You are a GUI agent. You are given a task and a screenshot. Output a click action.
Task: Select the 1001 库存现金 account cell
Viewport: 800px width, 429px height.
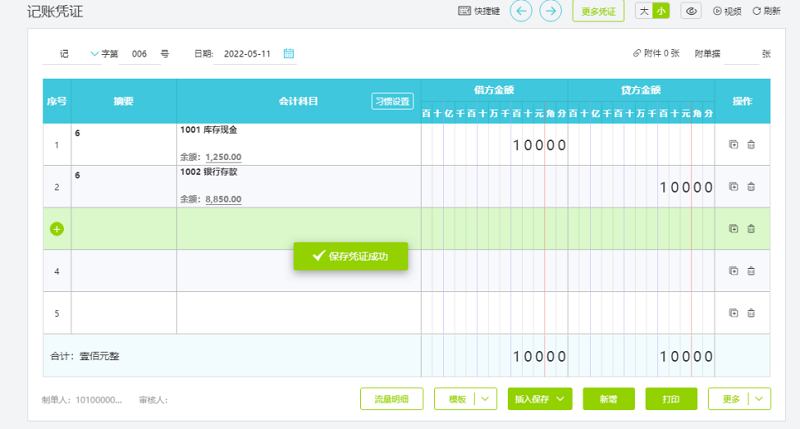(298, 144)
